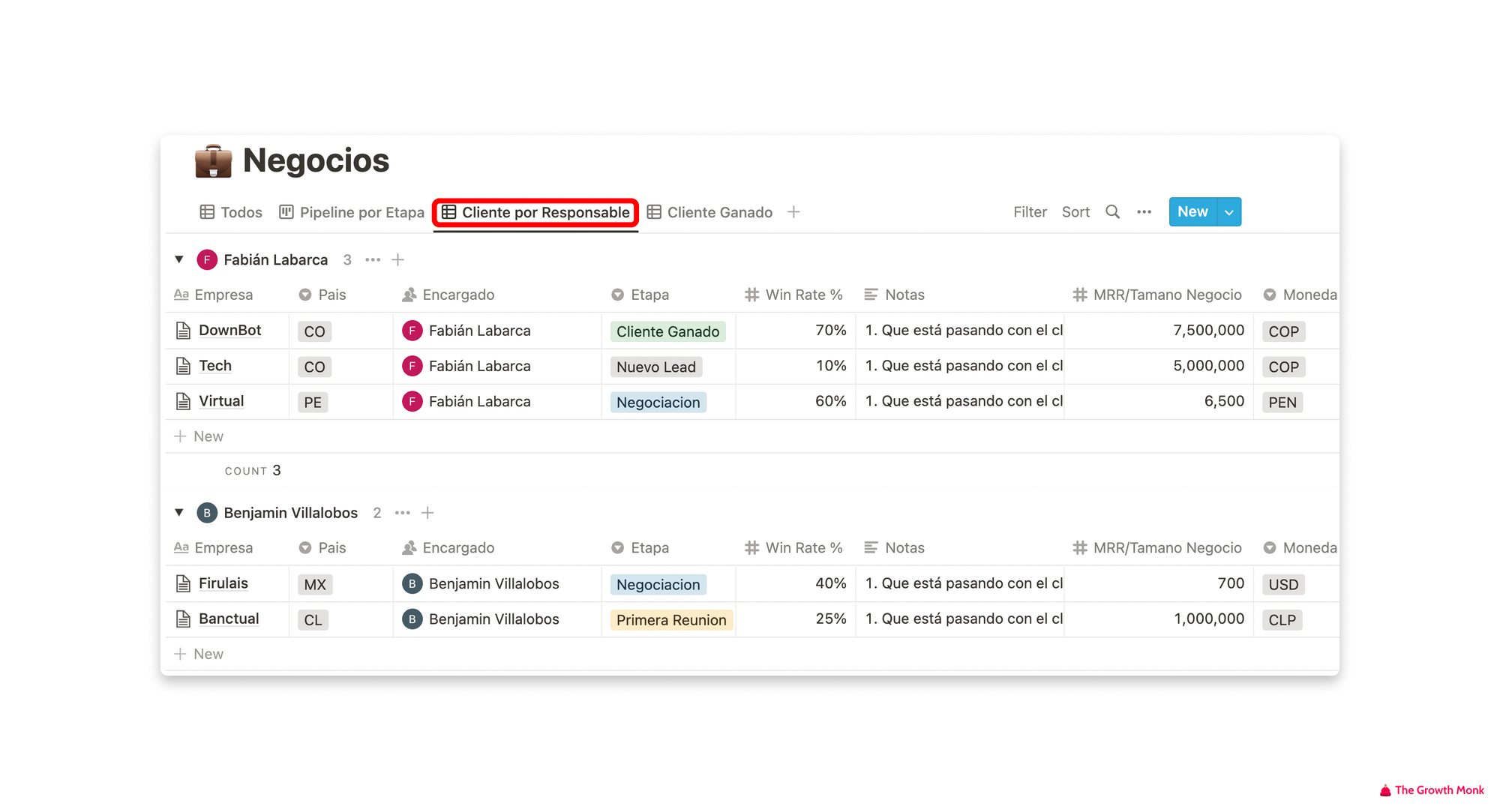The image size is (1500, 812).
Task: Open dropdown arrow beside New button
Action: point(1229,212)
